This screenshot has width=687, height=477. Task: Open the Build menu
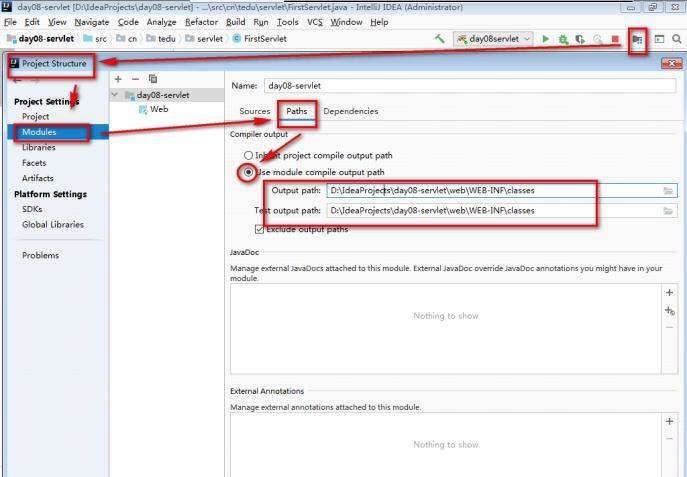click(235, 22)
